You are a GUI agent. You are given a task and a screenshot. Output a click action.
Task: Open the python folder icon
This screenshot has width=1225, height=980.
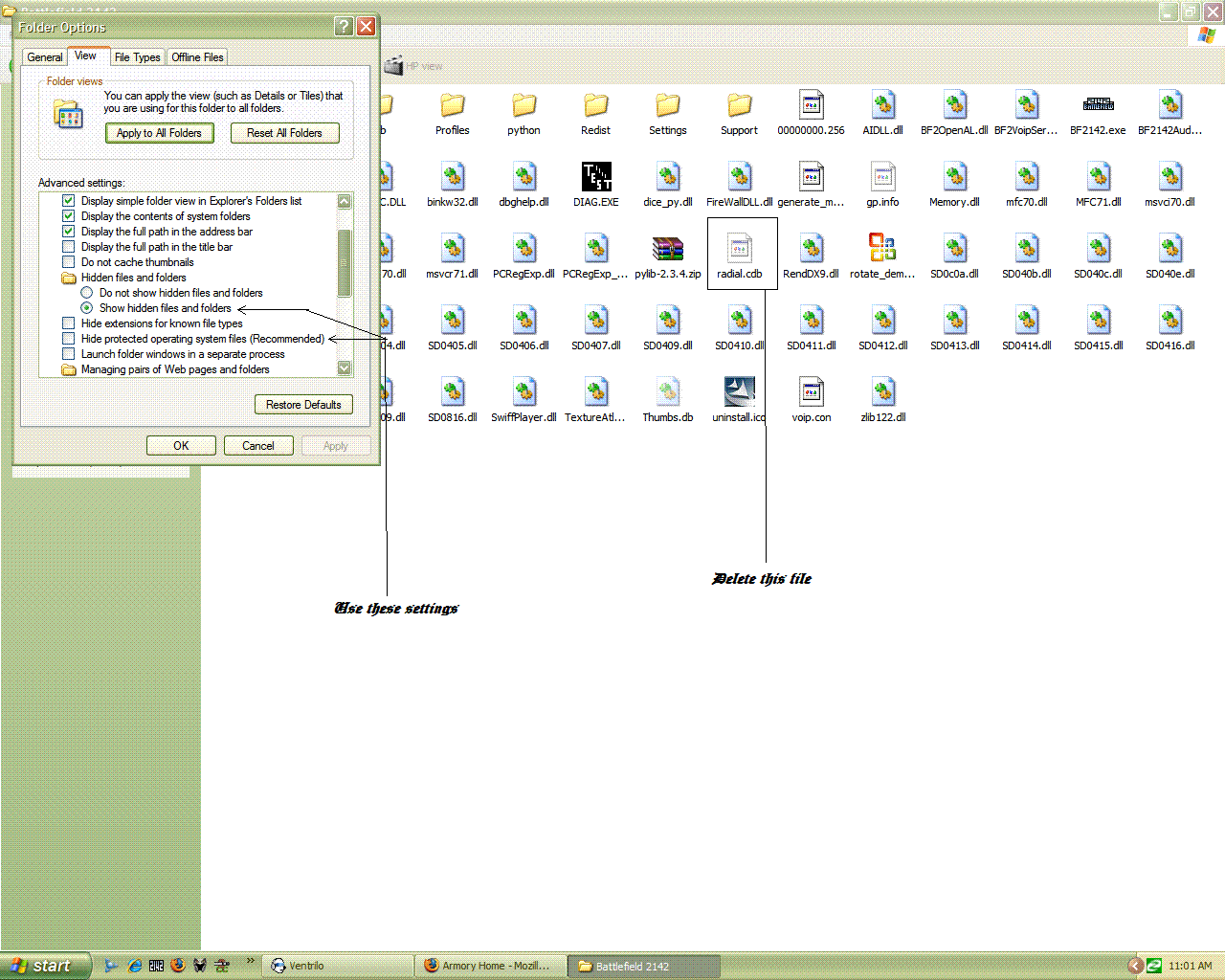[523, 105]
